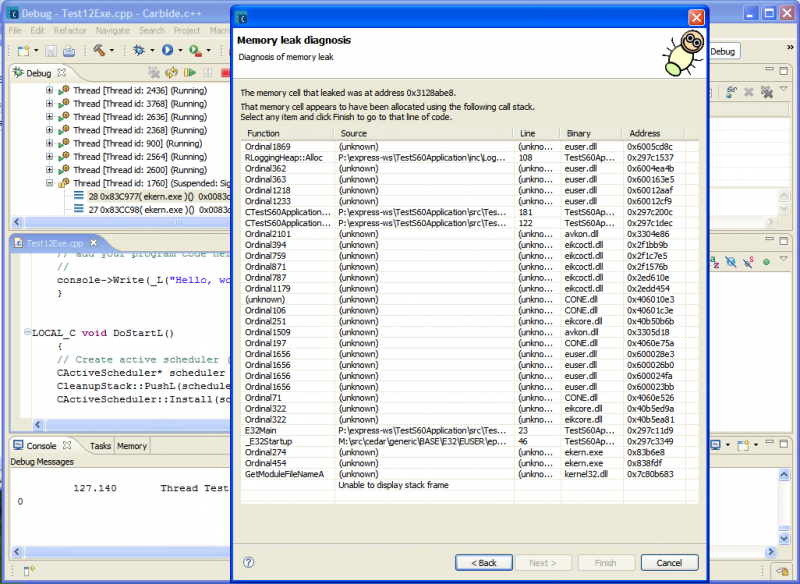Sort the table by the Binary column header
The width and height of the screenshot is (800, 584).
pyautogui.click(x=591, y=133)
